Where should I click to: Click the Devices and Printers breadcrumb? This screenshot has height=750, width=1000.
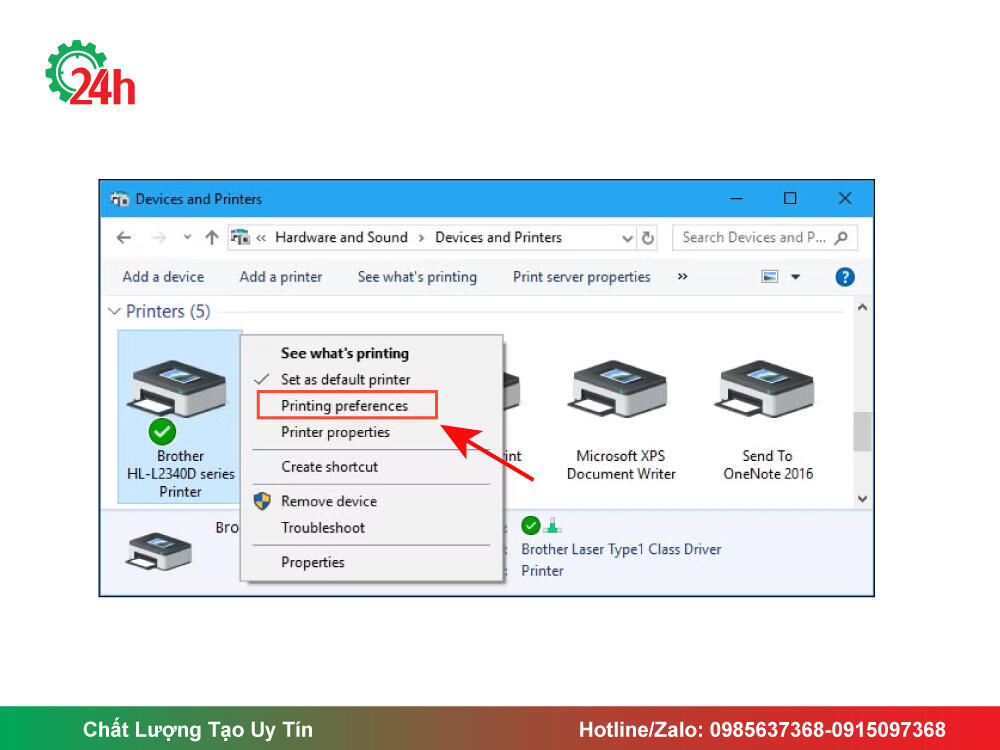(x=499, y=238)
